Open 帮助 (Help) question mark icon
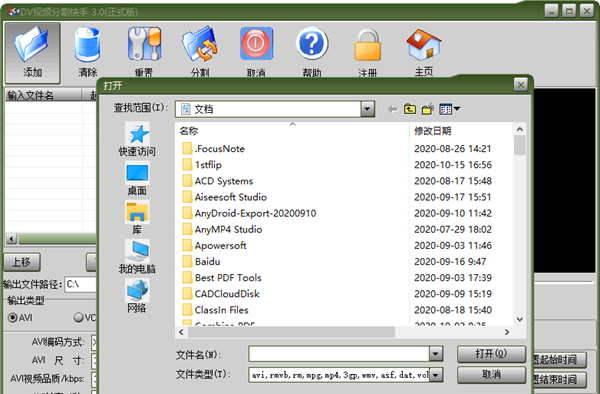The width and height of the screenshot is (600, 394). tap(312, 43)
